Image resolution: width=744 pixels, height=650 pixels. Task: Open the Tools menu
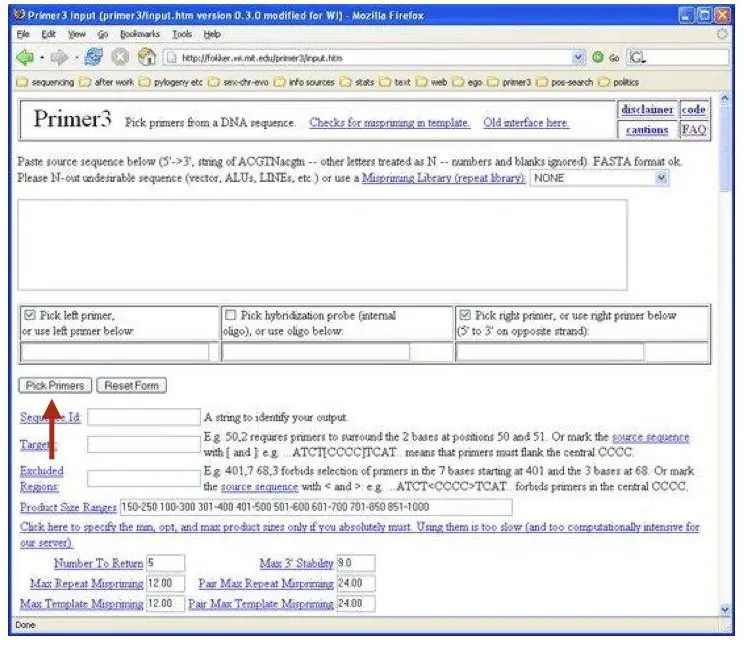pyautogui.click(x=182, y=34)
